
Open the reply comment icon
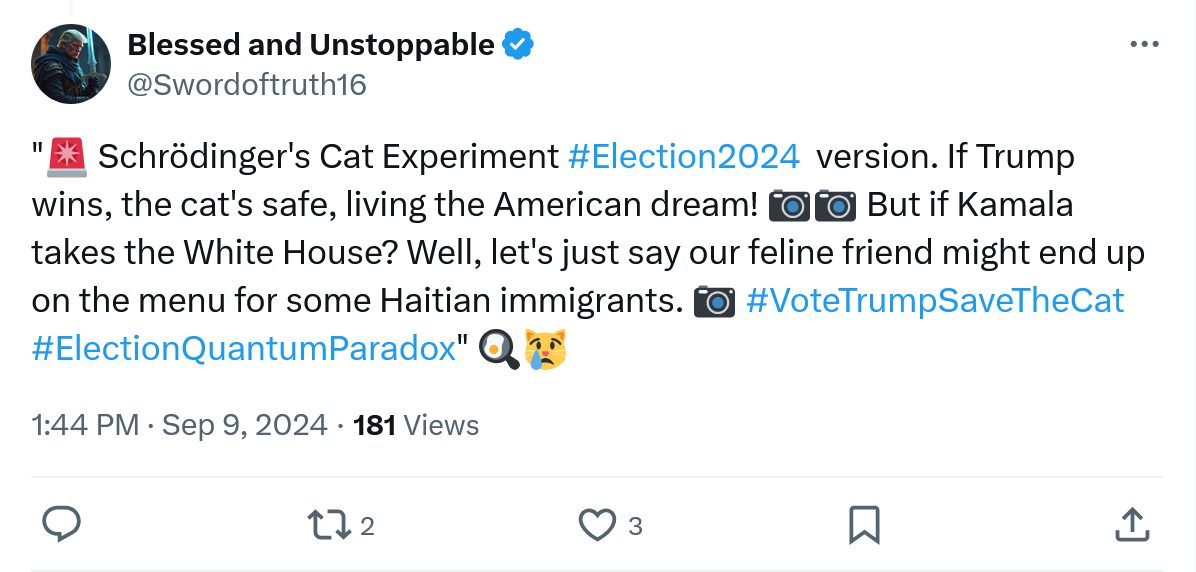click(x=62, y=524)
